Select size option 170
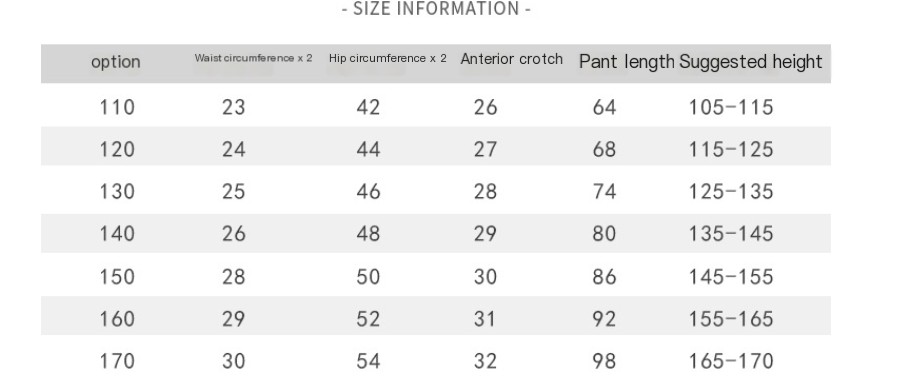898x384 pixels. tap(117, 361)
